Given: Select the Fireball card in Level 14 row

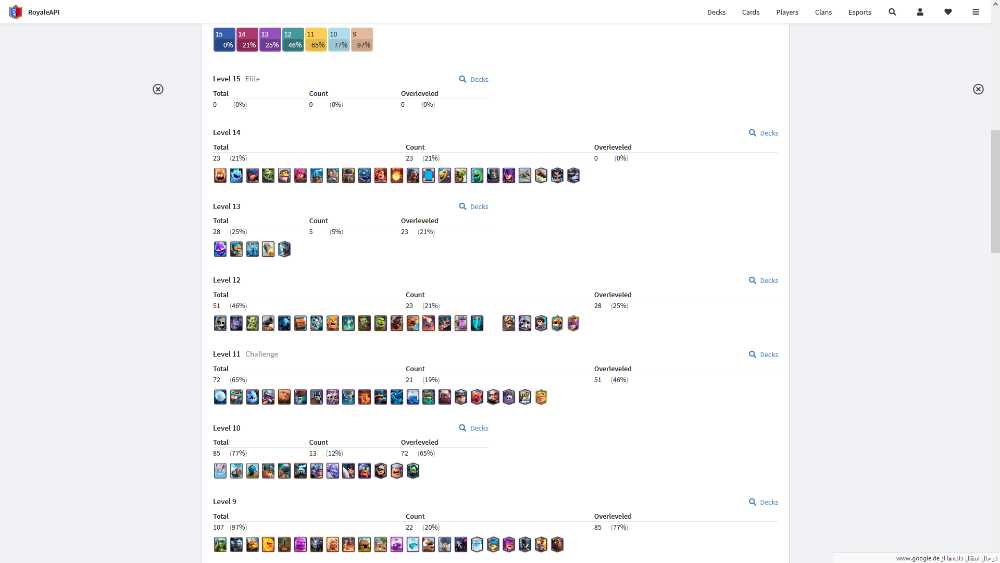Looking at the screenshot, I should [x=397, y=175].
